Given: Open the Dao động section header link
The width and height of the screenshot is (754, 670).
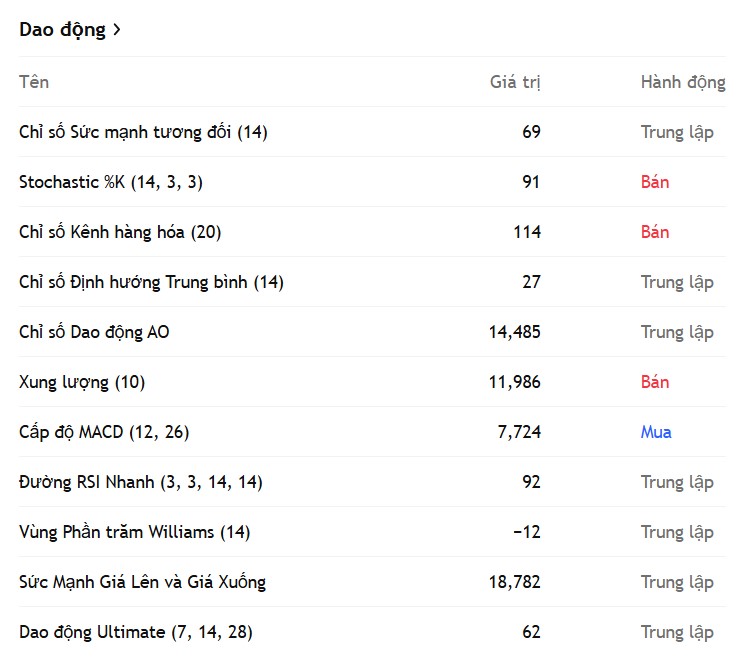Looking at the screenshot, I should click(x=62, y=29).
